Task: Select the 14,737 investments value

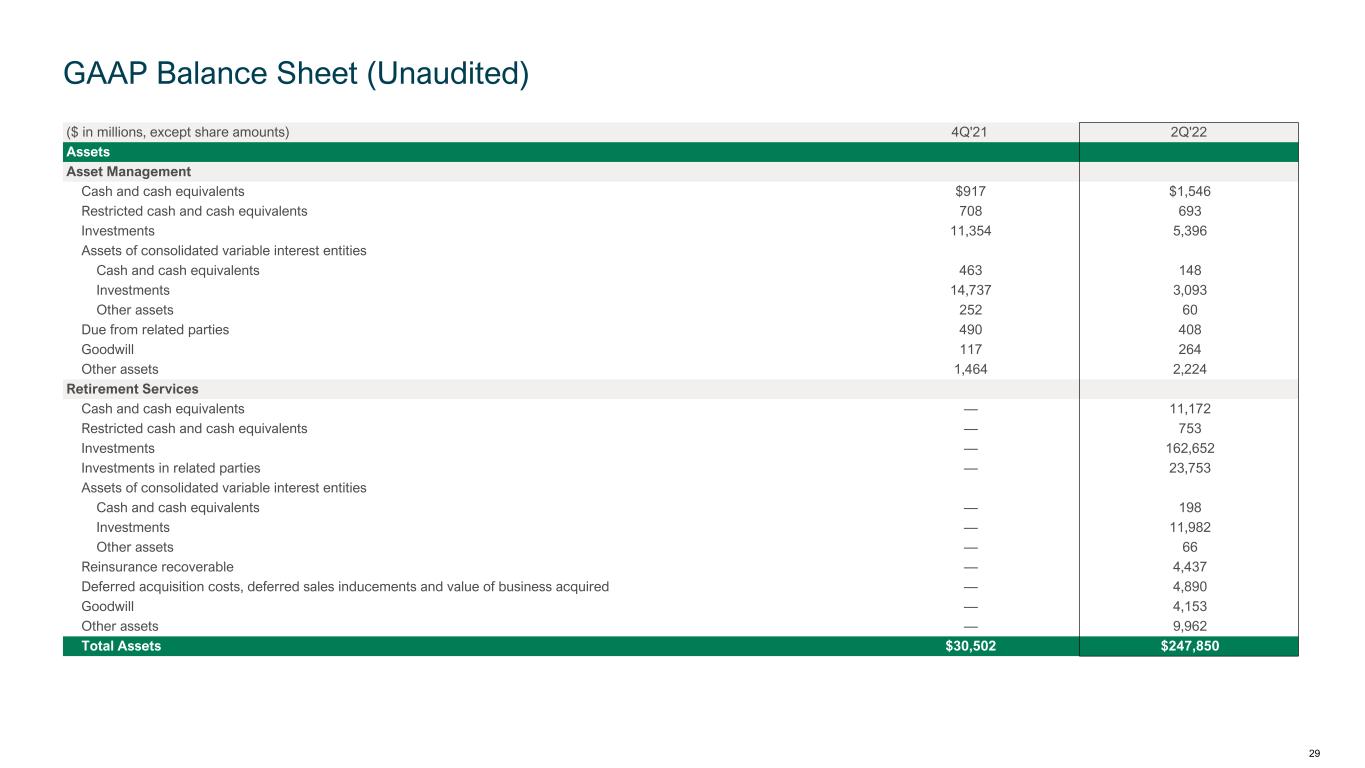Action: click(968, 290)
